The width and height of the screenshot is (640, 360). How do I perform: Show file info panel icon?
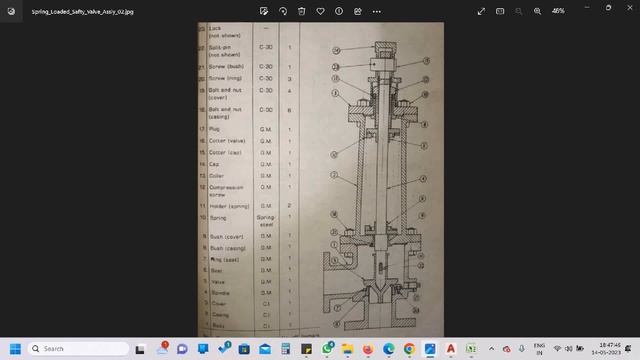339,11
